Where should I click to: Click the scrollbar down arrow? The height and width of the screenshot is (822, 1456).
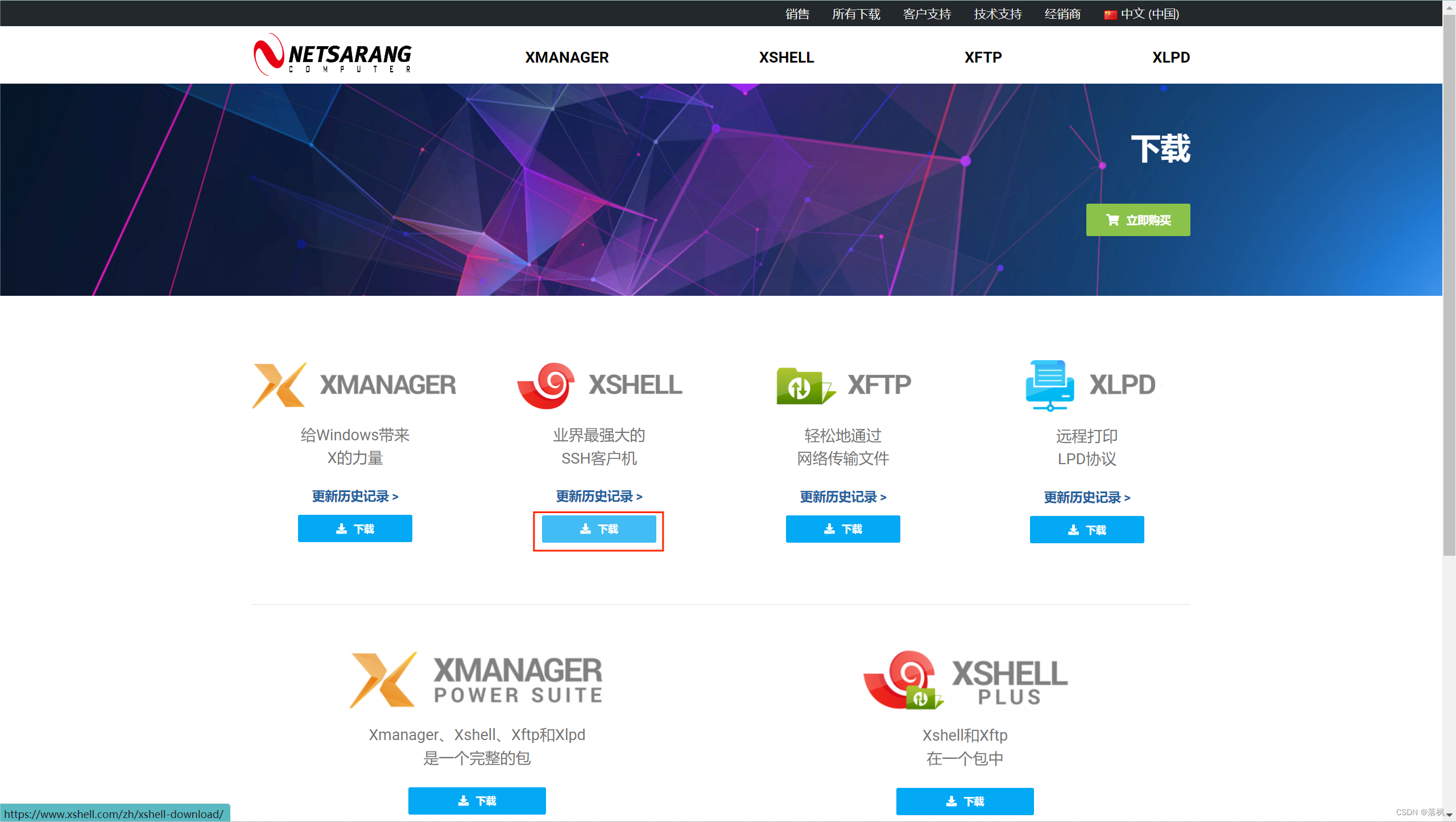[1449, 815]
